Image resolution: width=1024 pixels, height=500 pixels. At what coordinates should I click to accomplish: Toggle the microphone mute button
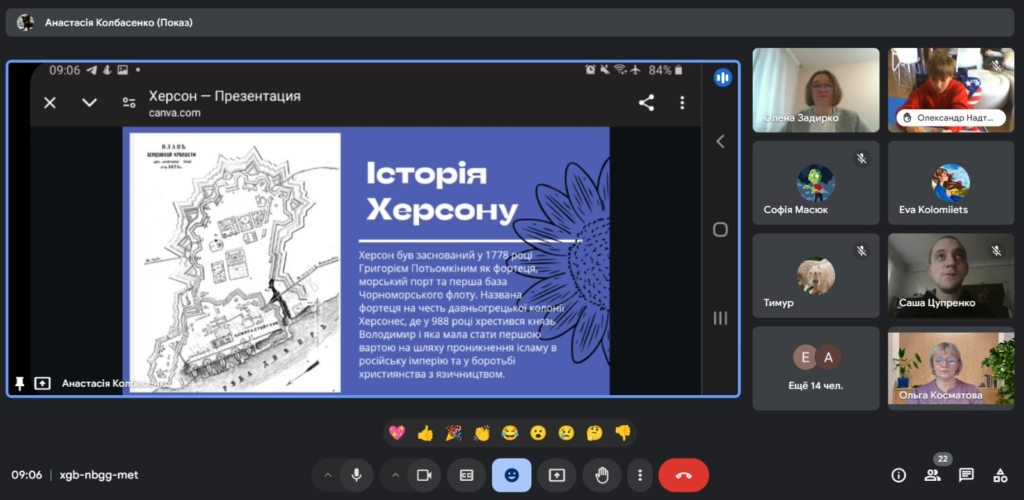tap(356, 475)
